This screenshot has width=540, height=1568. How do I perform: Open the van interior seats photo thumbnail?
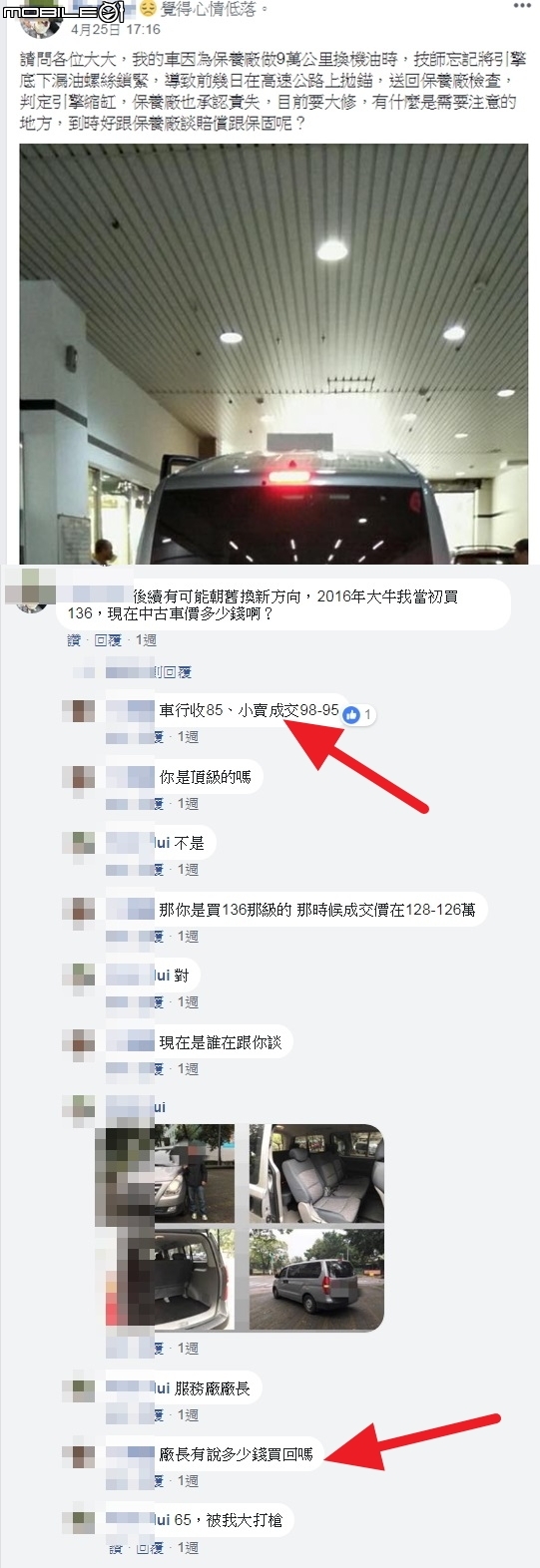point(316,1173)
